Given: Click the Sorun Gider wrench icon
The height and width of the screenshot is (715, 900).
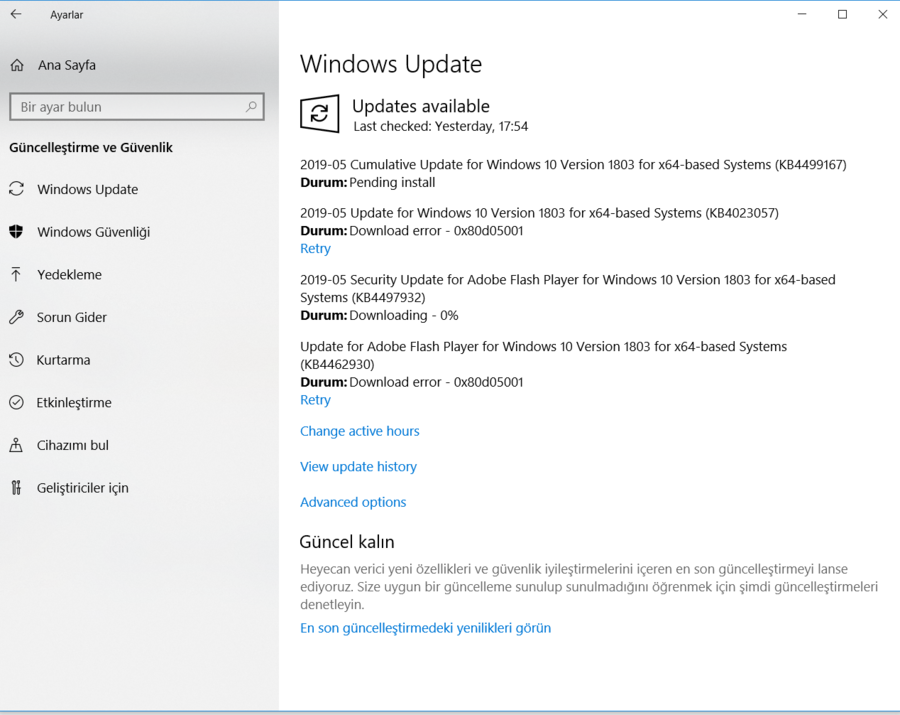Looking at the screenshot, I should (x=16, y=317).
